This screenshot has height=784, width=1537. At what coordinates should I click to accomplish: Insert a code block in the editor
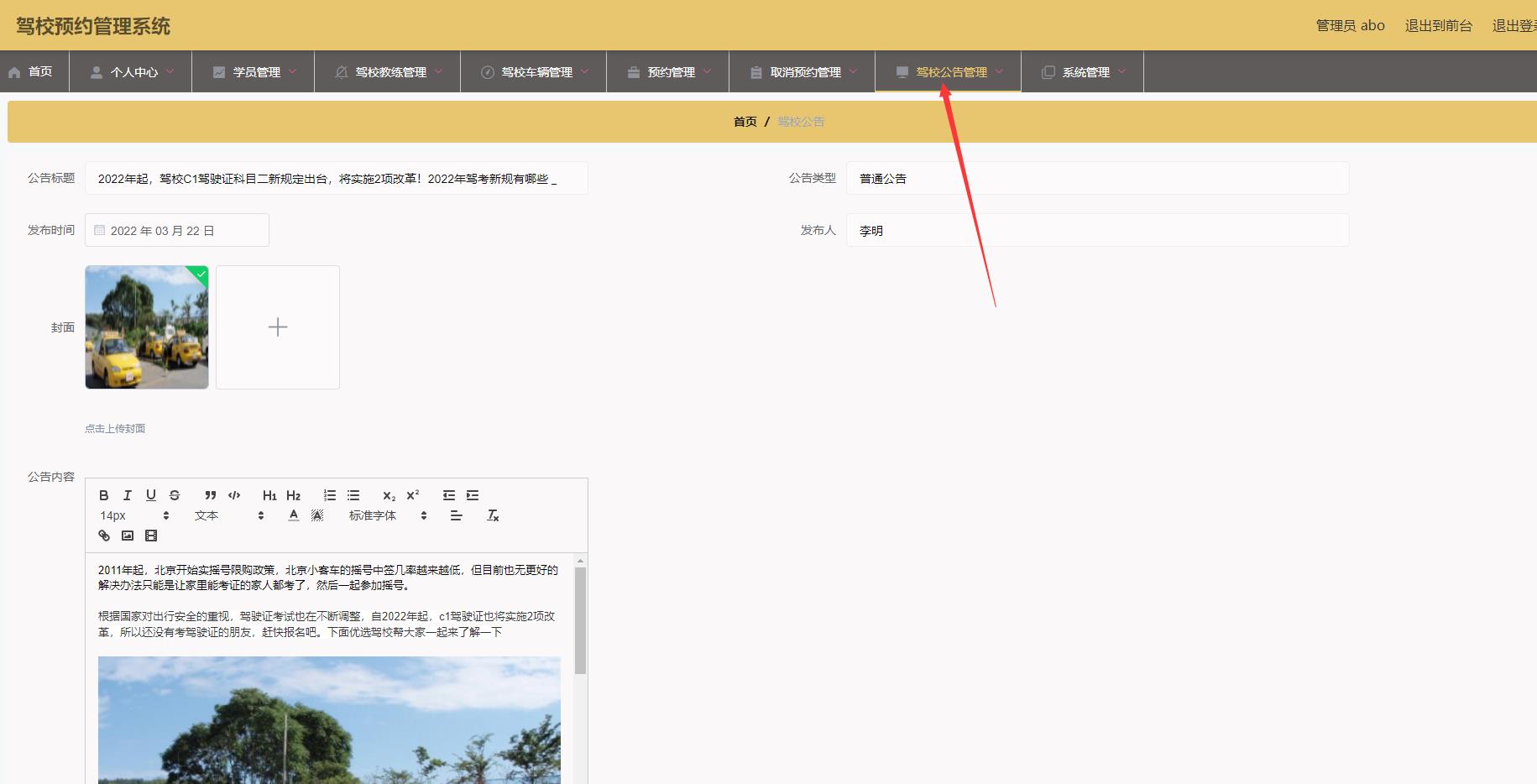pos(234,495)
